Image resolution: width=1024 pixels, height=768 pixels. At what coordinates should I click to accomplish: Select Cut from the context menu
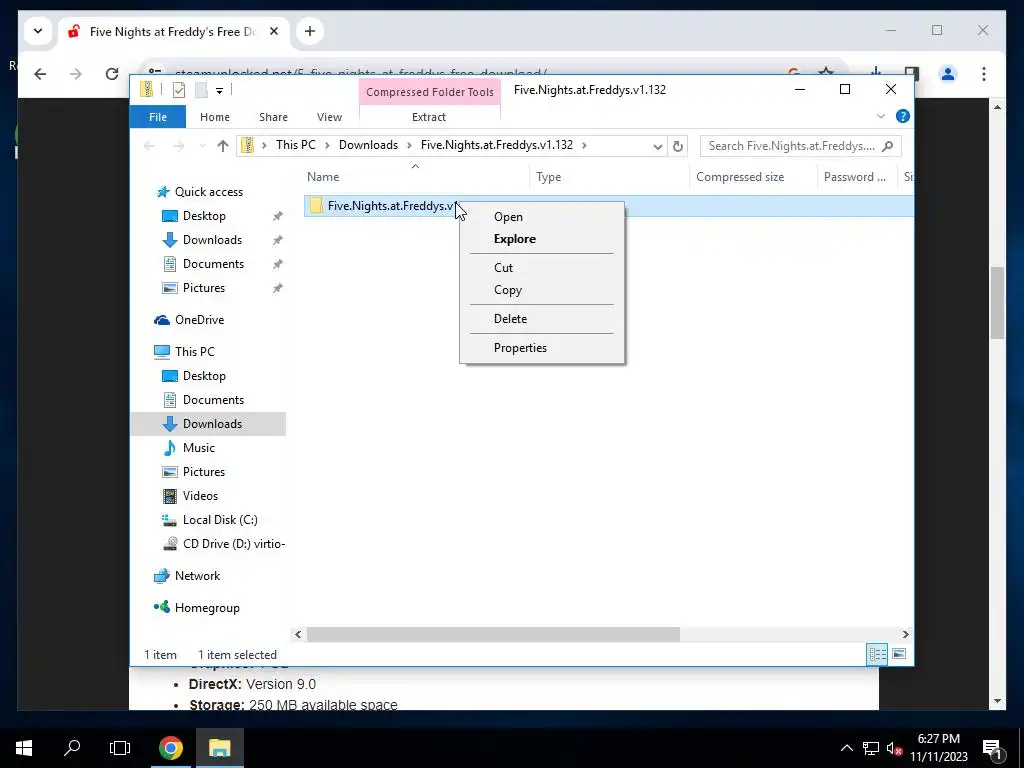pyautogui.click(x=504, y=268)
